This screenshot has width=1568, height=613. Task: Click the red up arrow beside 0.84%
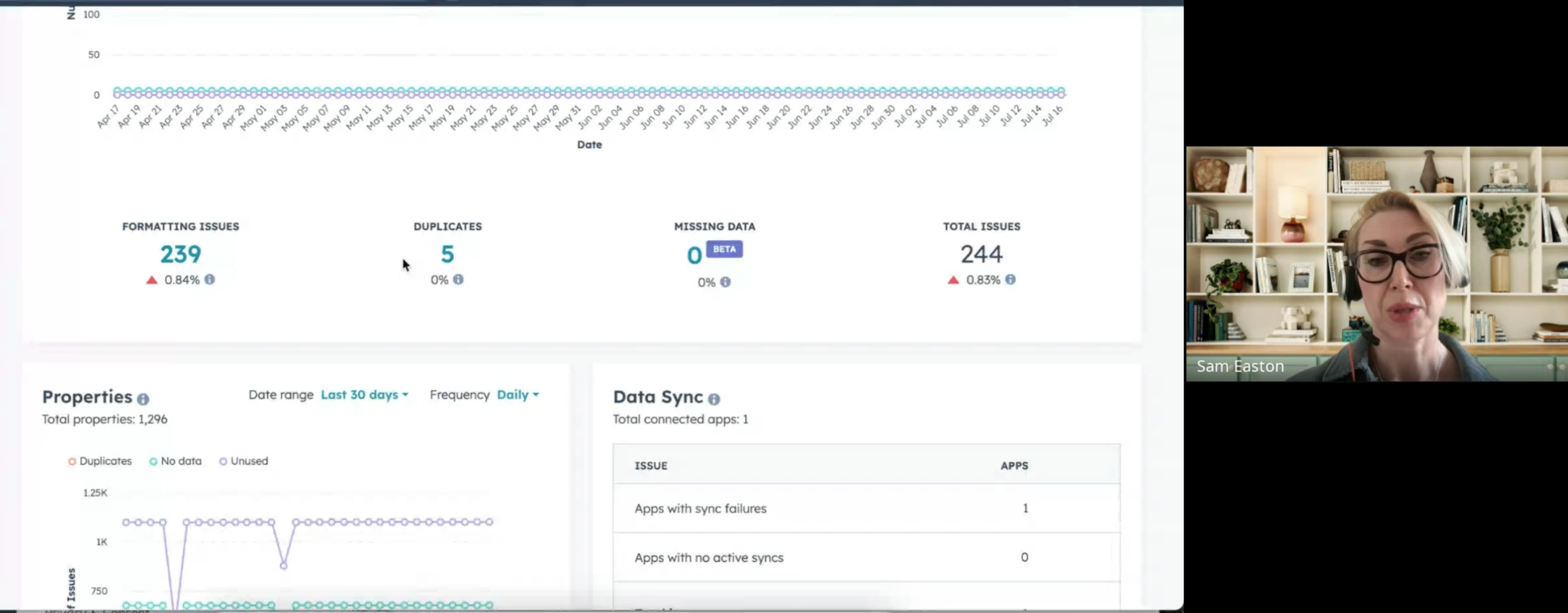coord(152,280)
